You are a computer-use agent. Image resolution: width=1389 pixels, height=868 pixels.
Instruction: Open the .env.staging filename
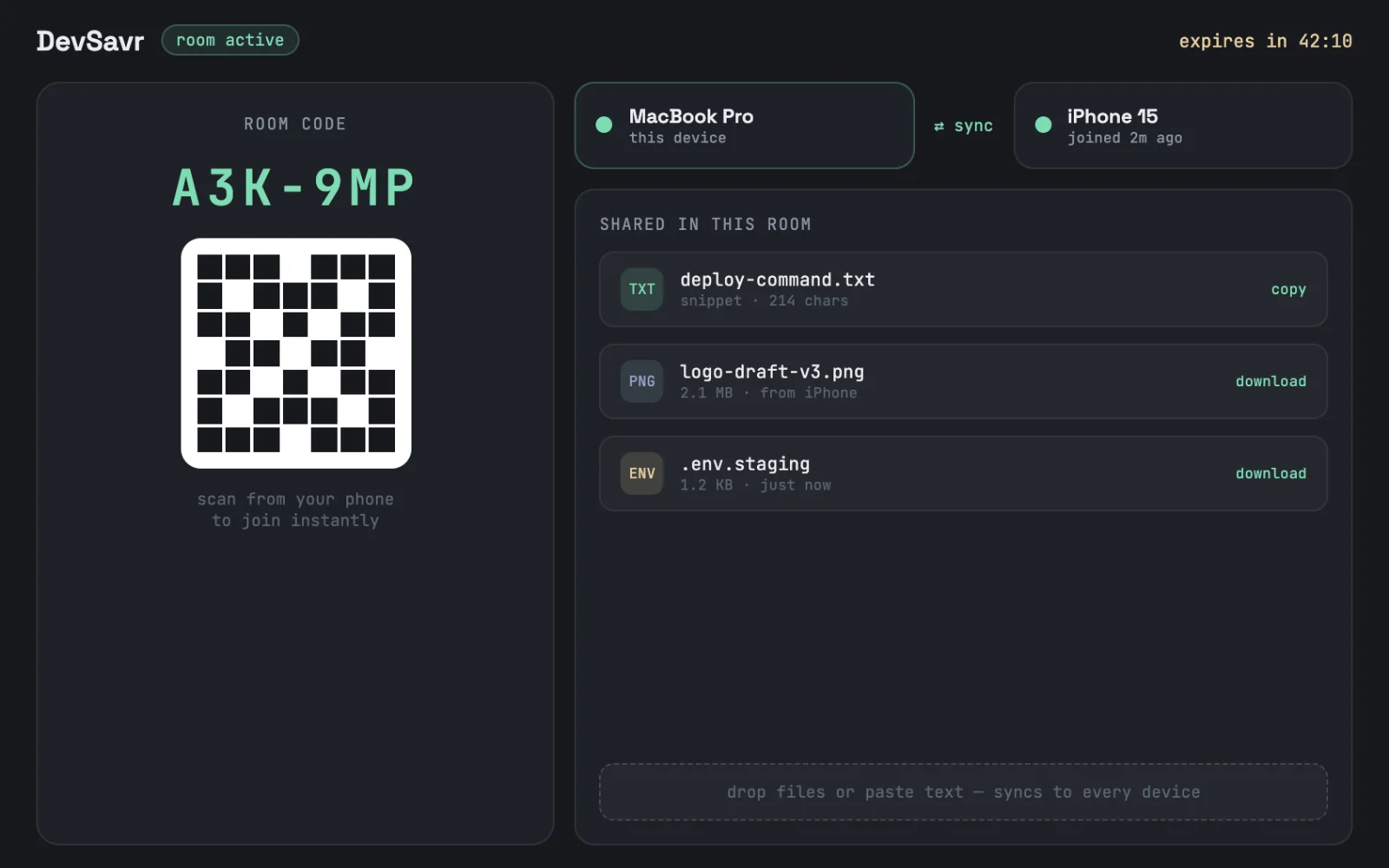(x=745, y=464)
